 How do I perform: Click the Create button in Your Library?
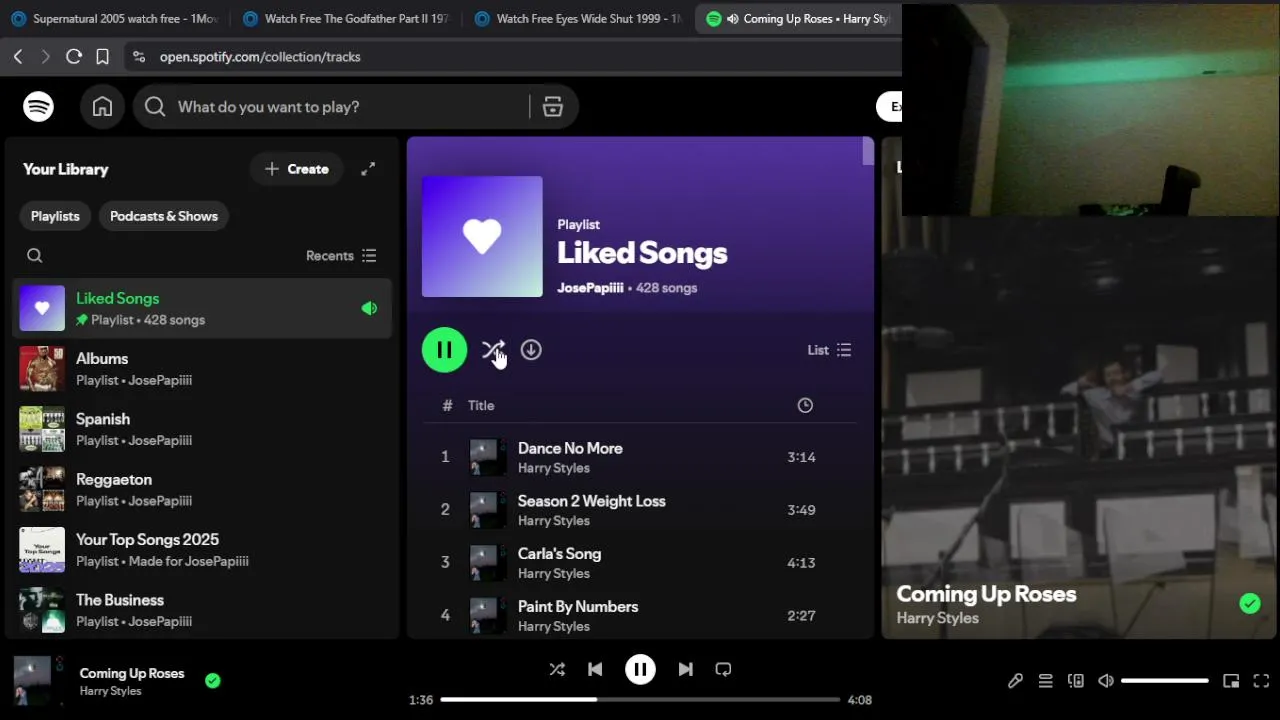pyautogui.click(x=296, y=169)
